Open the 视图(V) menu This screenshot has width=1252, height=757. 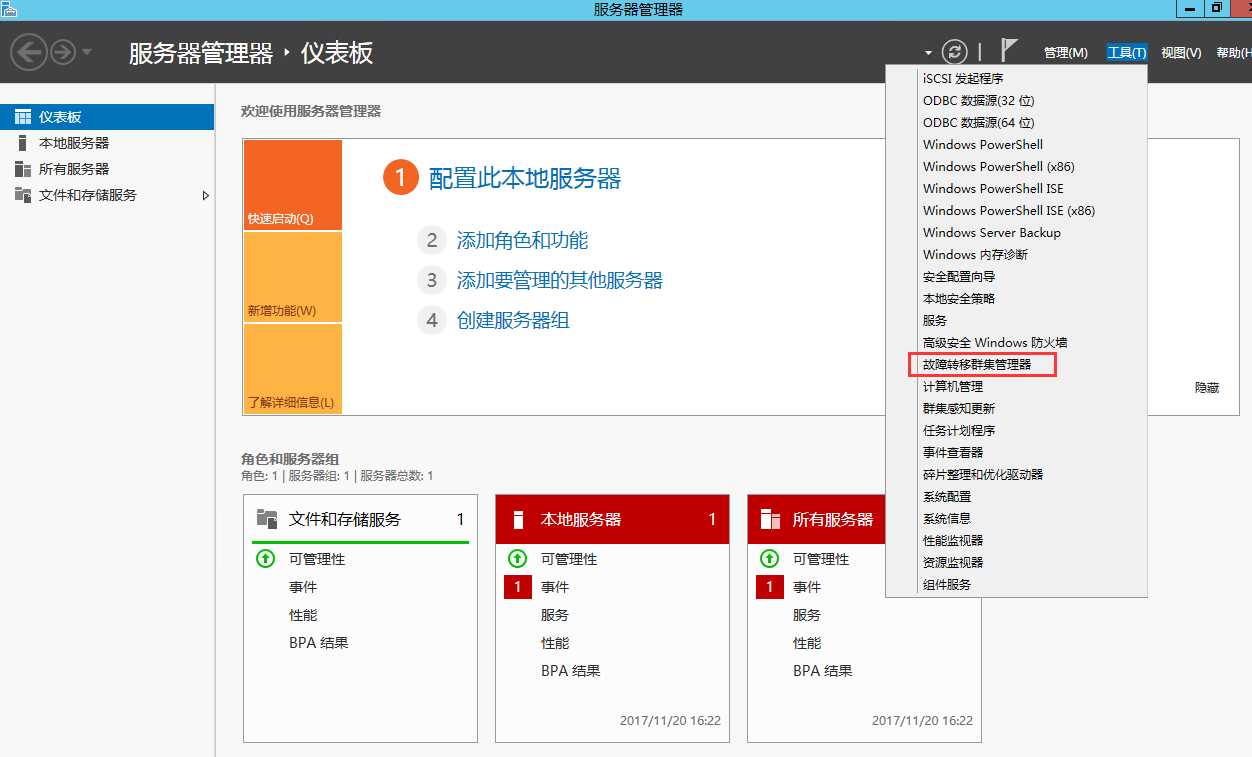click(x=1181, y=53)
